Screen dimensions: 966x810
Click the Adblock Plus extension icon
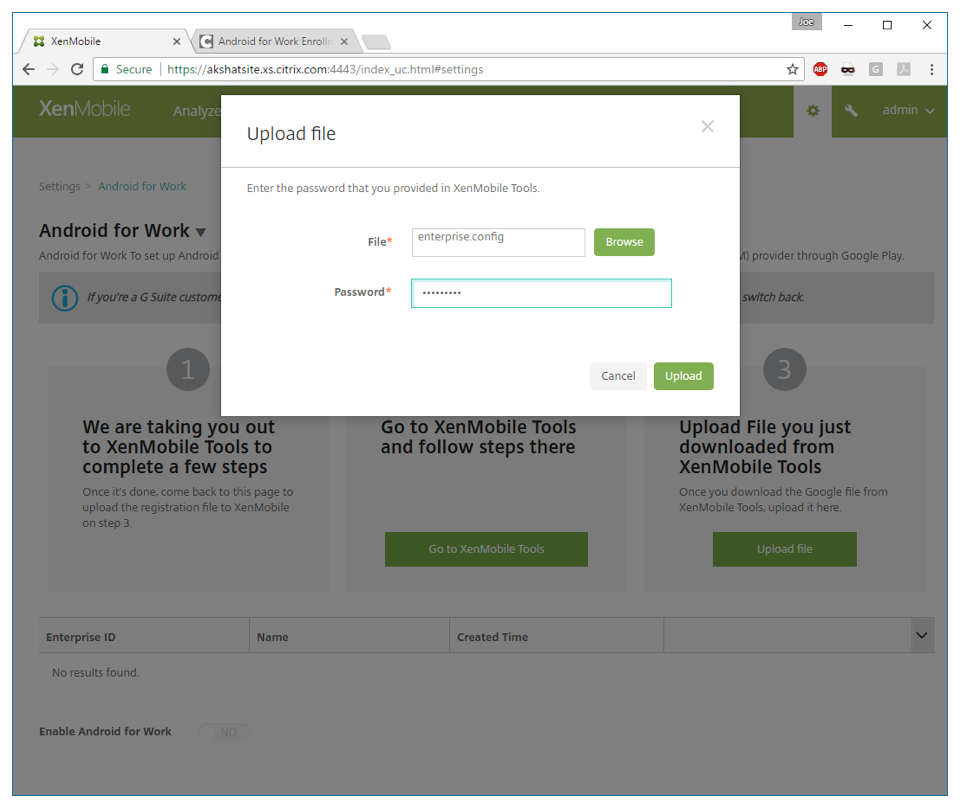[820, 70]
